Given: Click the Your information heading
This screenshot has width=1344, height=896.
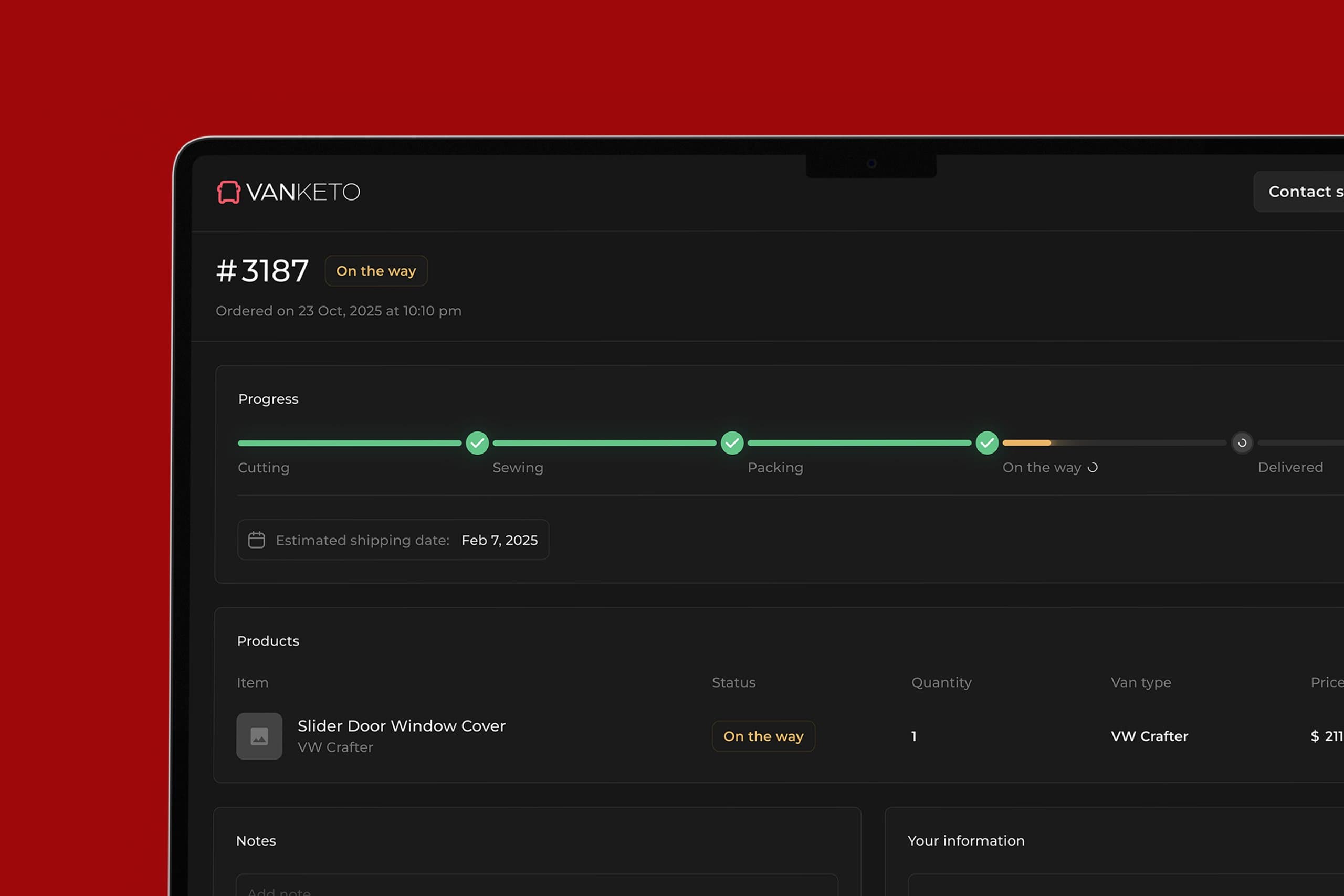Looking at the screenshot, I should (965, 840).
